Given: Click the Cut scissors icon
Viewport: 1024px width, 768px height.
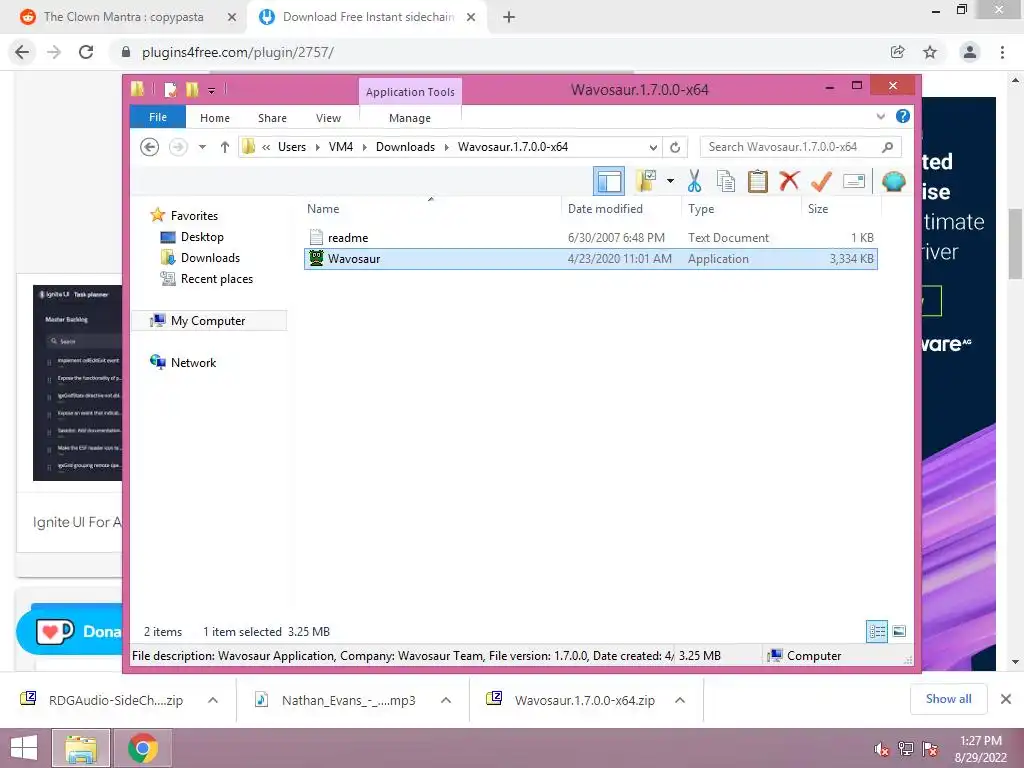Looking at the screenshot, I should click(694, 181).
